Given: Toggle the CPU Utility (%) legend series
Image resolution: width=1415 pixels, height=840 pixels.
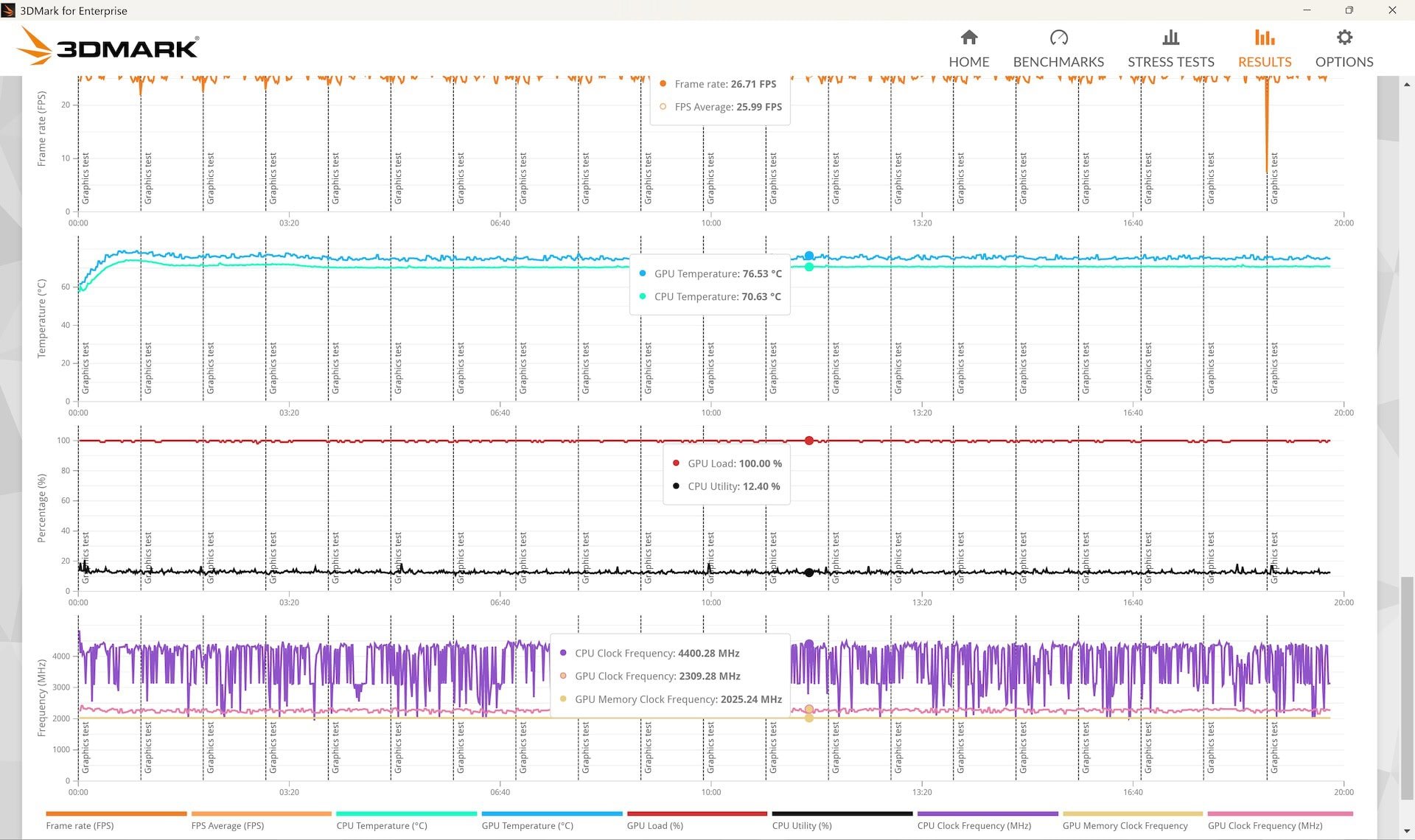Looking at the screenshot, I should pyautogui.click(x=842, y=820).
